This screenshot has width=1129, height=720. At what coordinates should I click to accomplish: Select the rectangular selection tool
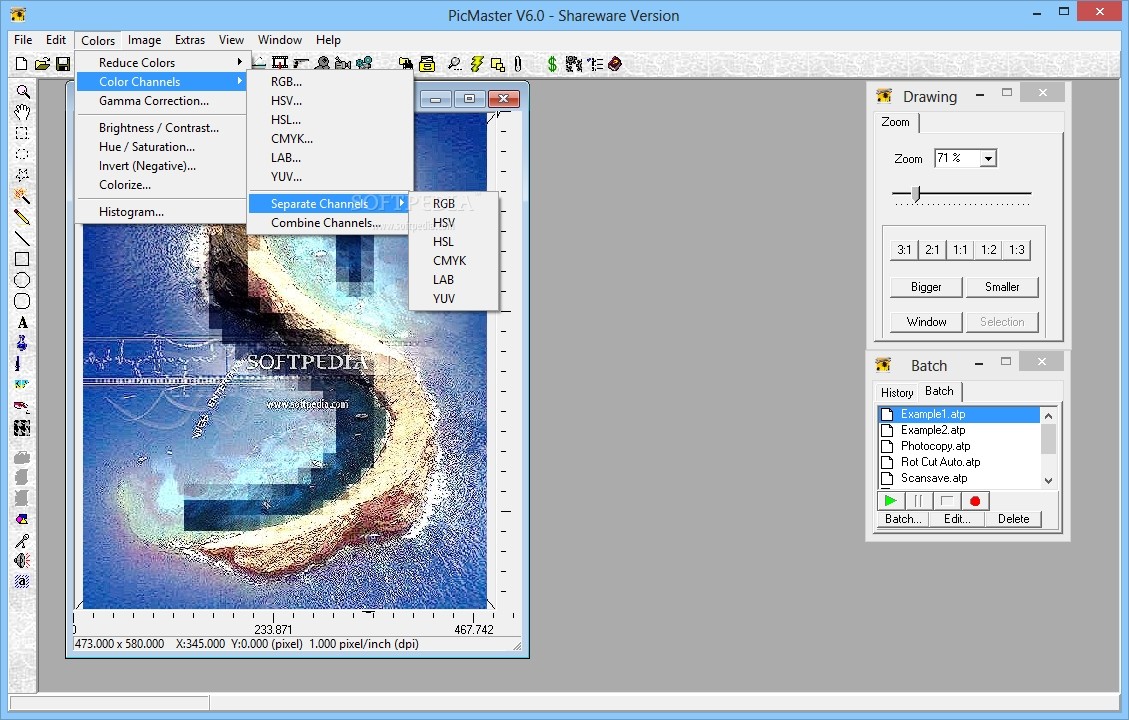[x=22, y=133]
